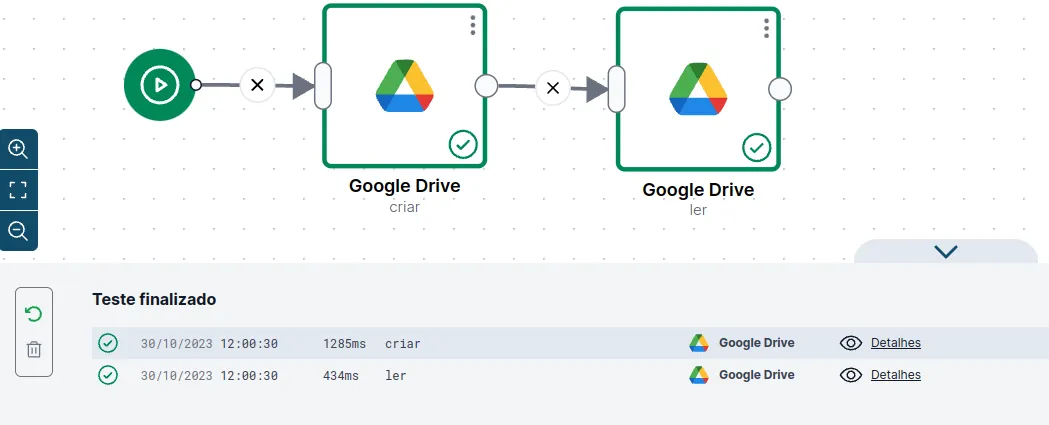Click output port of criar node

486,86
